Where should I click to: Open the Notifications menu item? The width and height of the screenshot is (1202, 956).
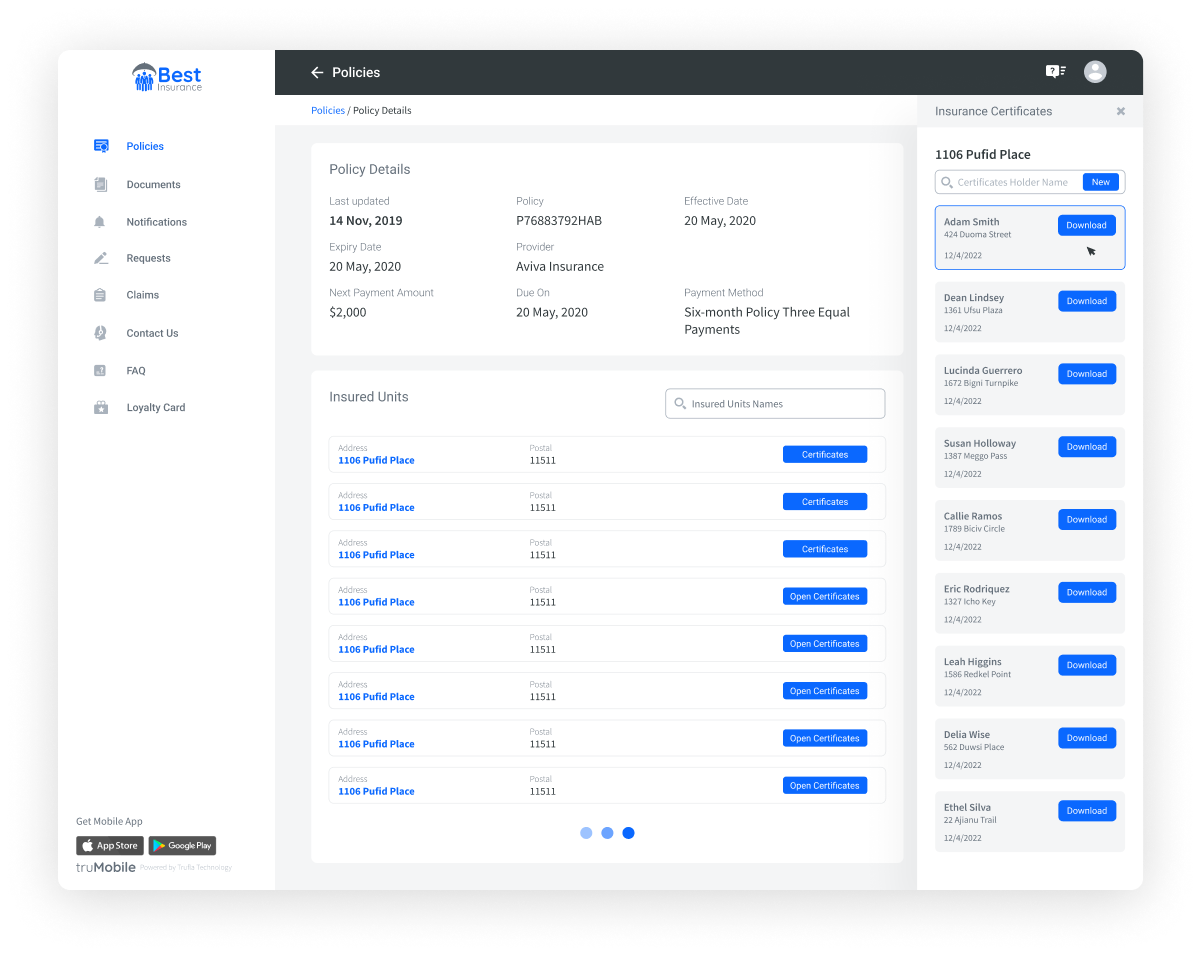tap(156, 222)
